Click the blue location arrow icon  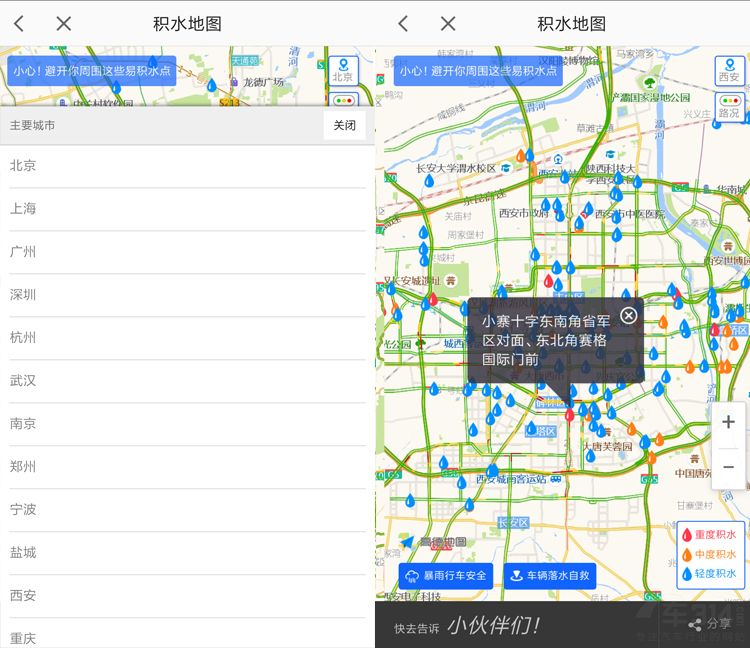click(x=407, y=542)
